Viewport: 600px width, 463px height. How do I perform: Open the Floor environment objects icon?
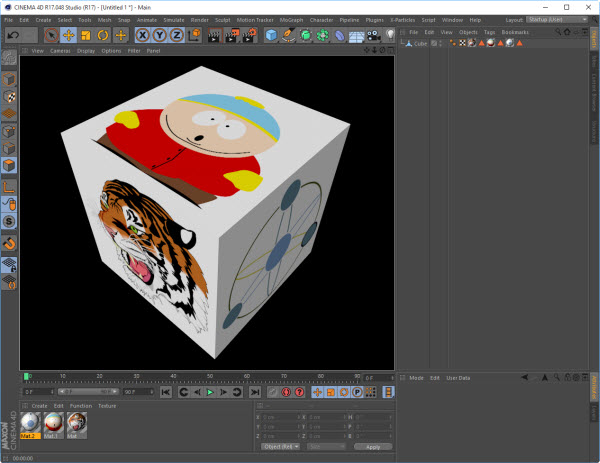click(x=357, y=35)
